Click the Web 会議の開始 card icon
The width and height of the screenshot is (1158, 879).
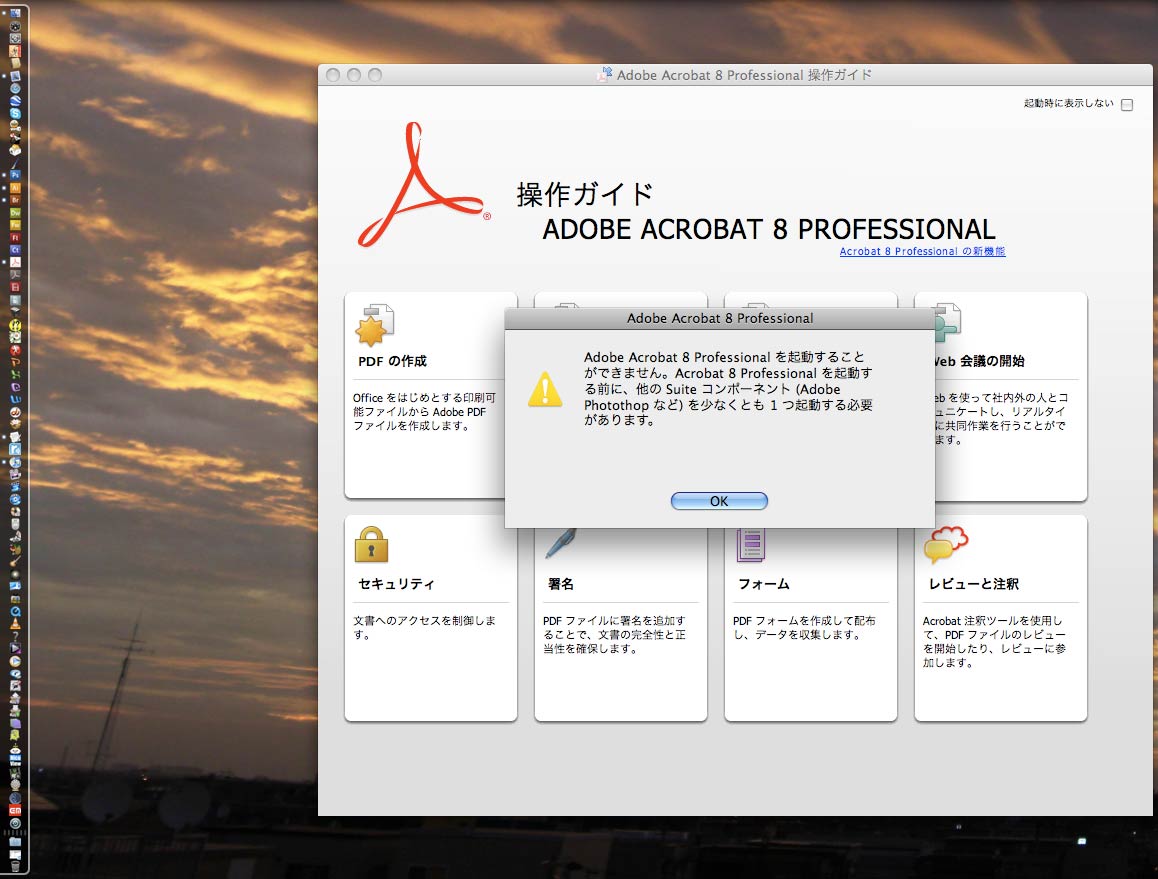point(948,323)
